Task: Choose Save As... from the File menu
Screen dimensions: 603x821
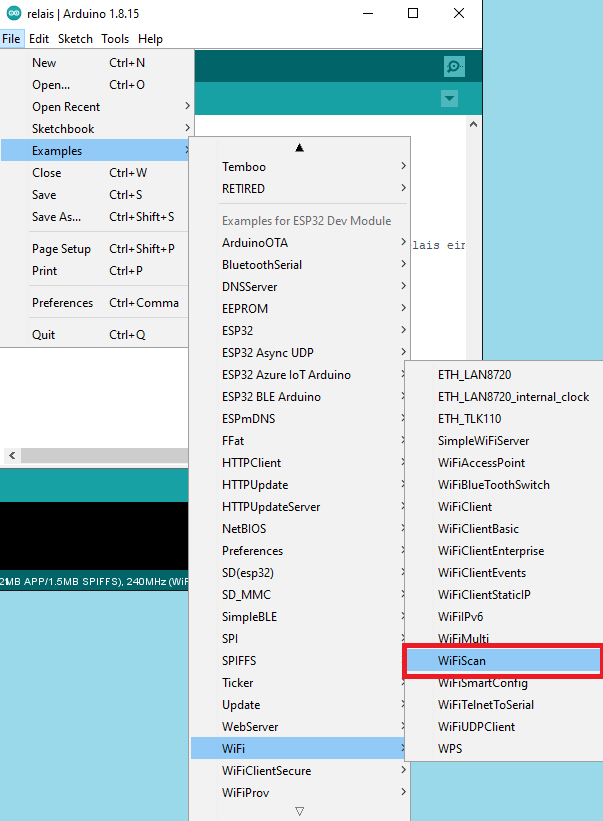Action: (x=95, y=217)
